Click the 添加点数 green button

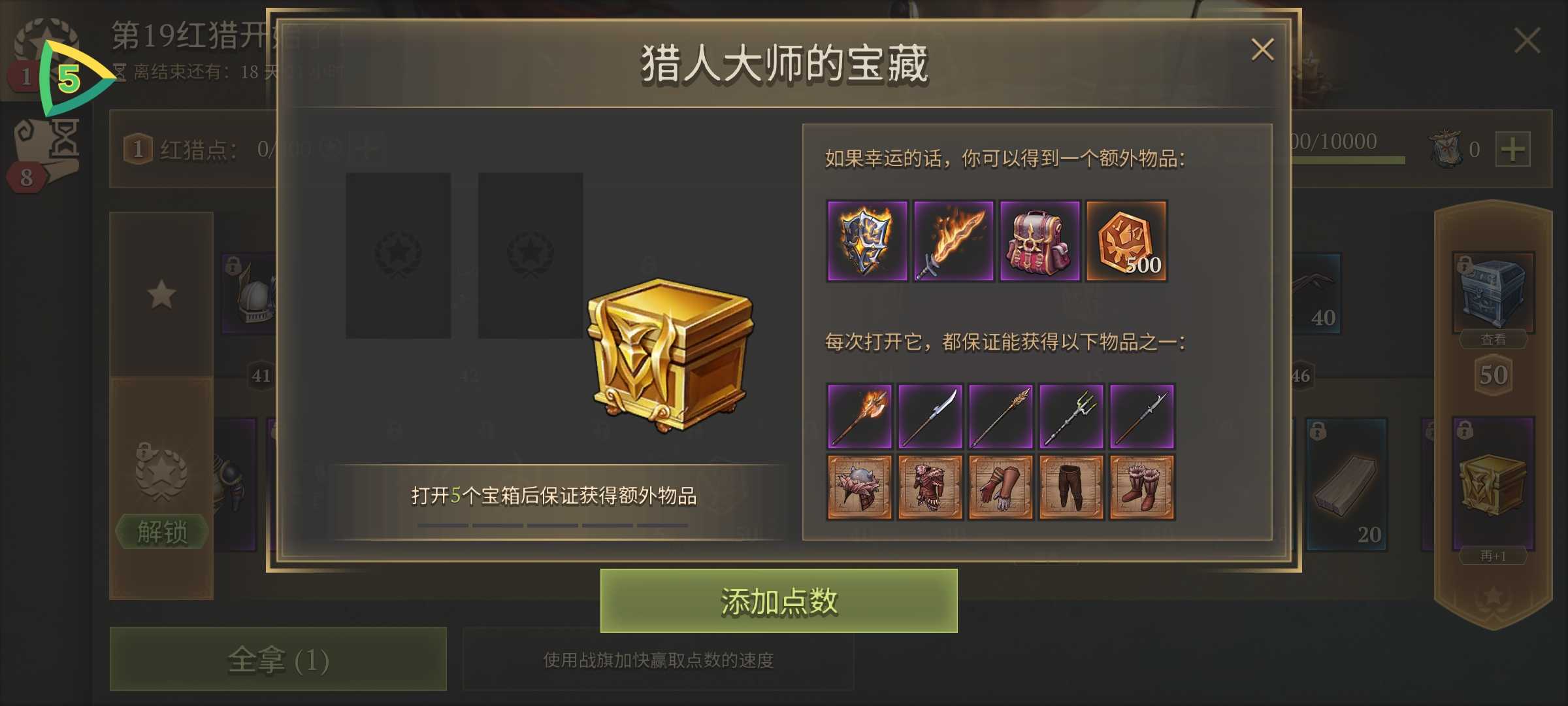click(x=779, y=601)
